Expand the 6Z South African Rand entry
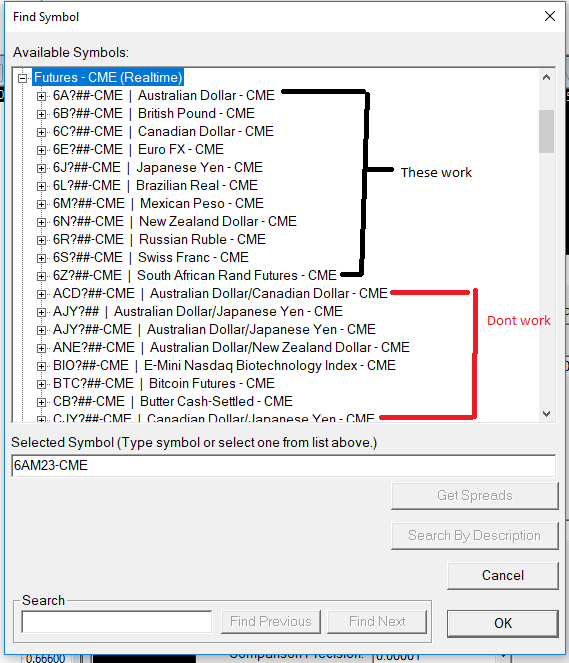Screen dimensions: 569x663 (41, 276)
